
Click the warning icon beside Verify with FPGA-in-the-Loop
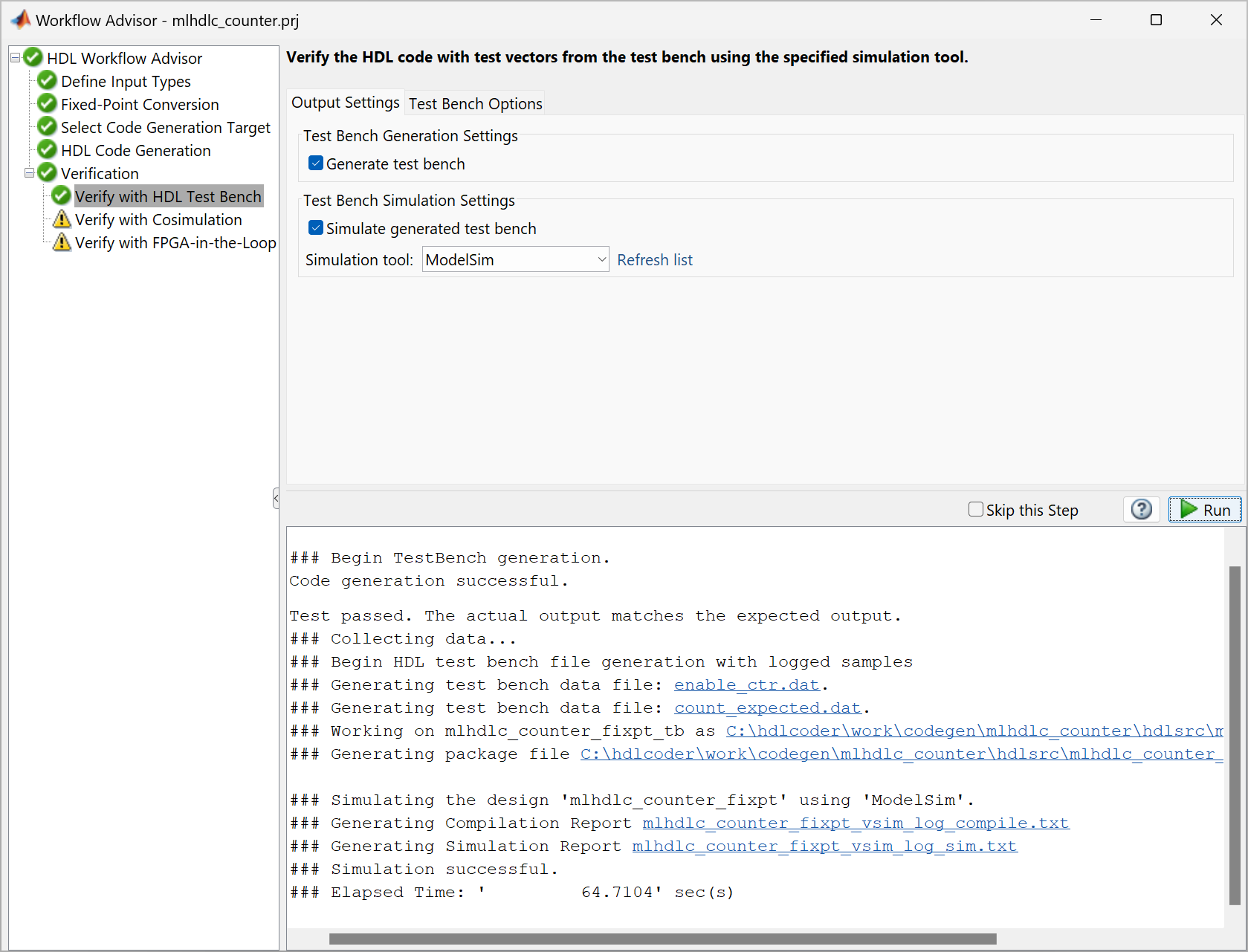pyautogui.click(x=61, y=242)
